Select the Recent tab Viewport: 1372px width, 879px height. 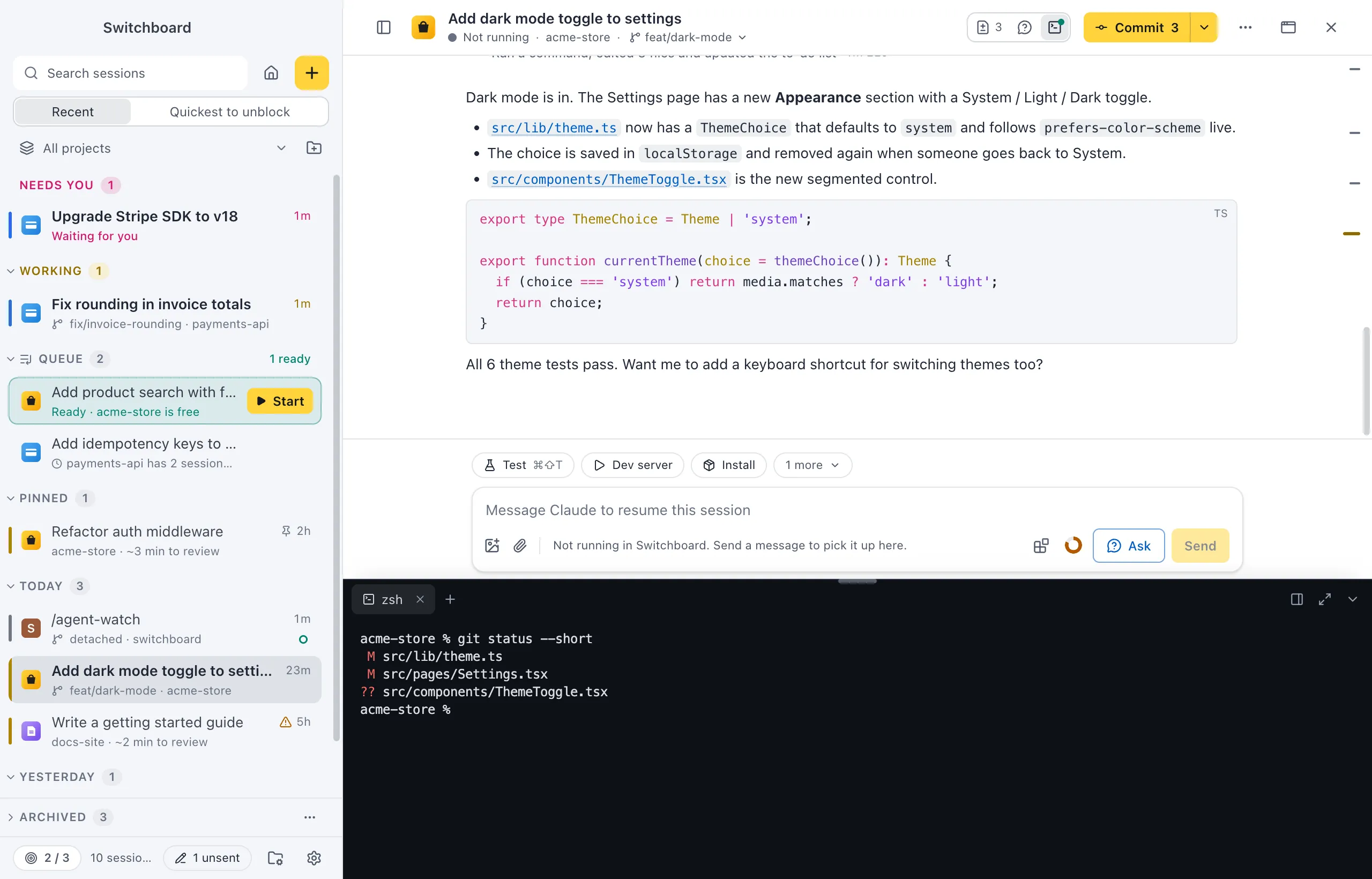pyautogui.click(x=72, y=112)
